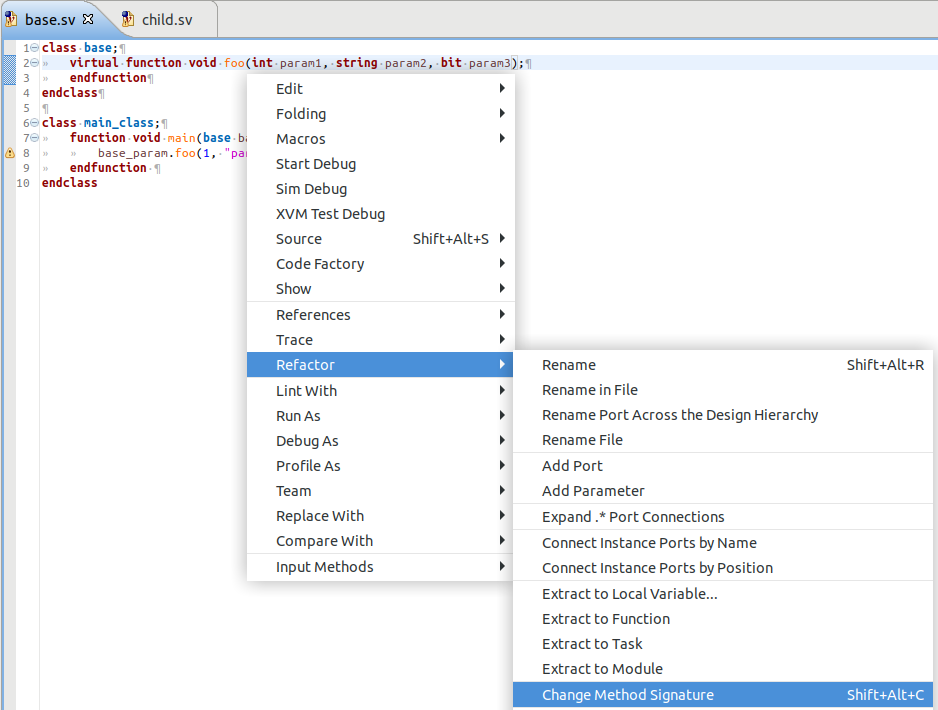Switch to the child.sv tab
This screenshot has height=710, width=938.
[x=167, y=19]
